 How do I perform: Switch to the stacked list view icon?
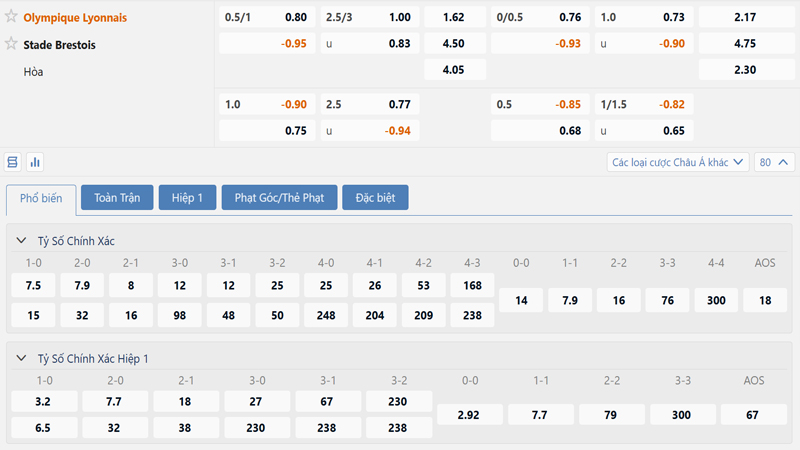pos(13,162)
